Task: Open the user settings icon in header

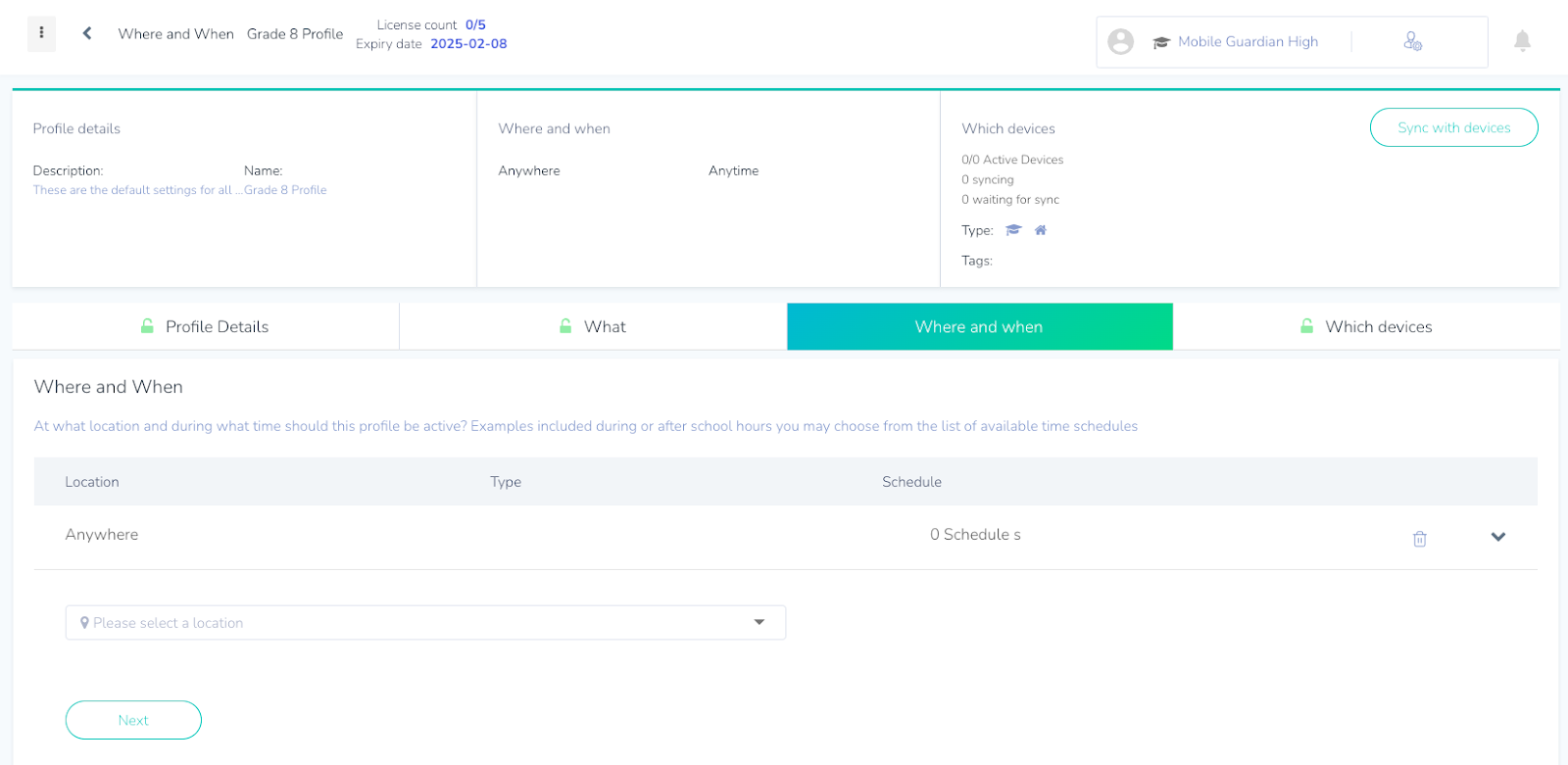Action: 1412,41
